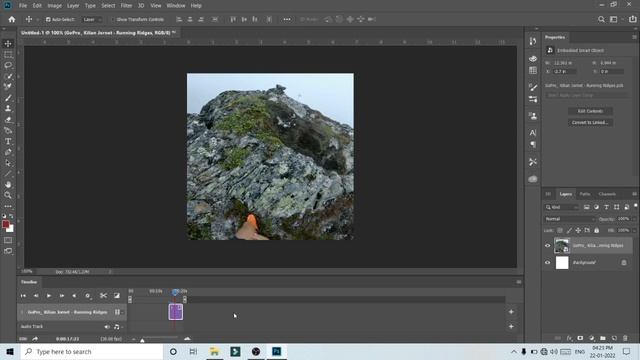The image size is (640, 360).
Task: Open the History panel icon
Action: [533, 41]
